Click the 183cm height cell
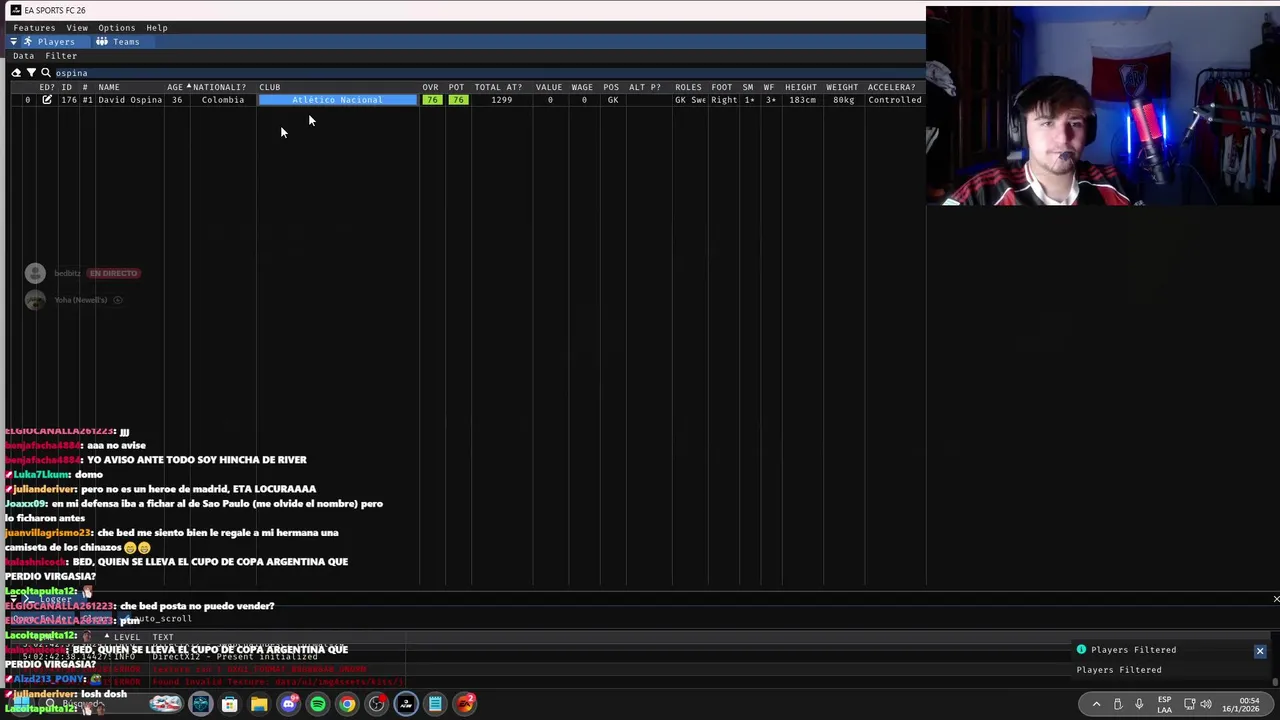This screenshot has width=1280, height=720. 802,100
